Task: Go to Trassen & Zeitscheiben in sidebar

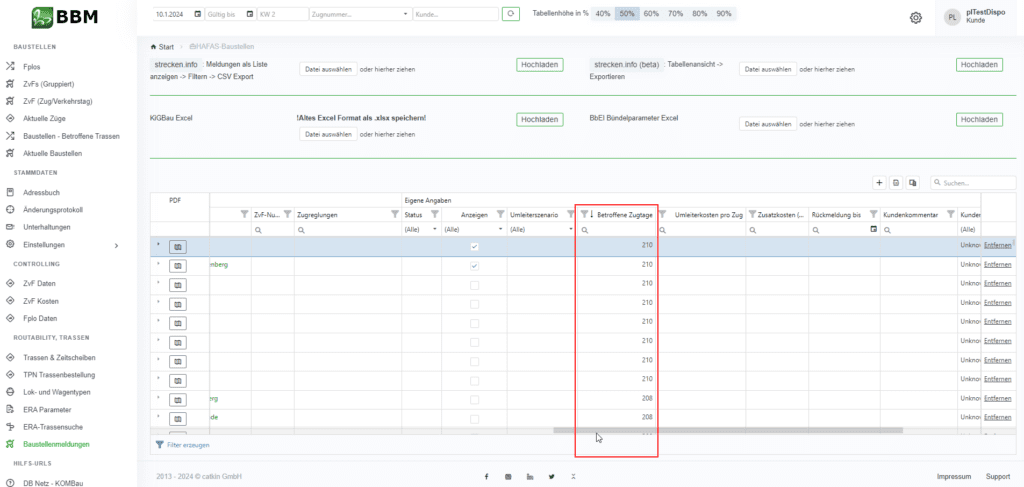Action: click(59, 357)
